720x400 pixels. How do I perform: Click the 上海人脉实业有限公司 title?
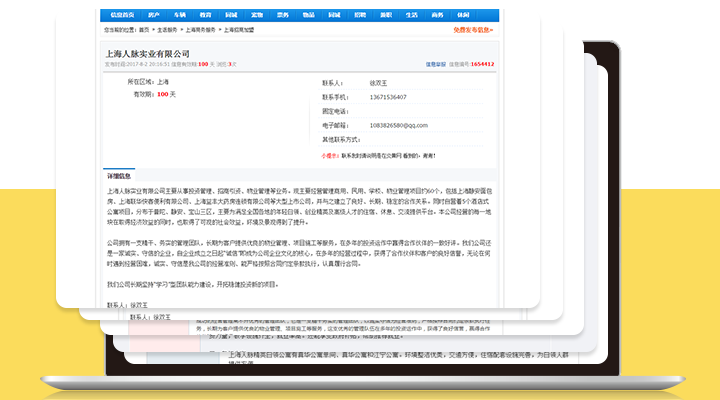click(147, 54)
